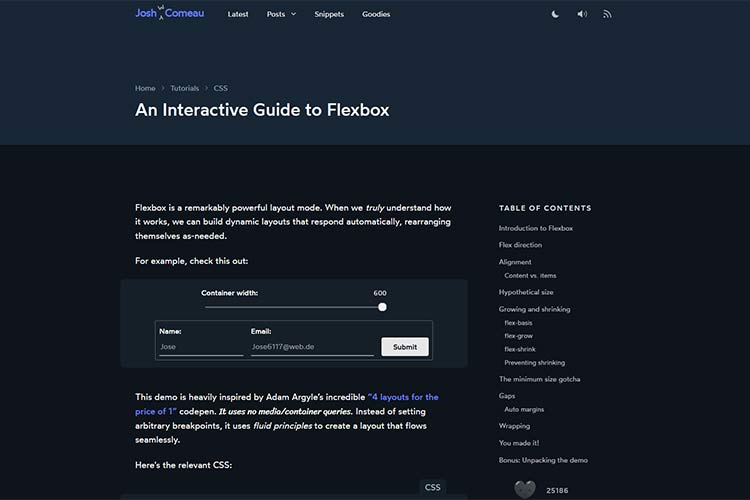750x500 pixels.
Task: Open the Latest nav item
Action: (x=238, y=14)
